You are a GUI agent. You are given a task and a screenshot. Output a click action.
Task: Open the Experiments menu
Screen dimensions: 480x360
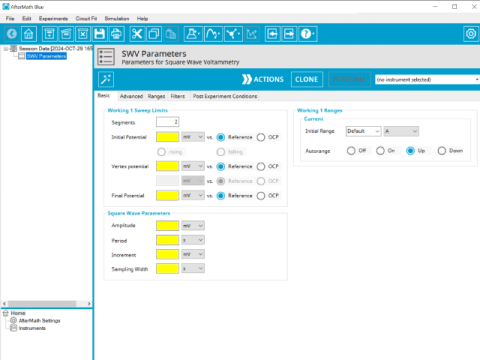click(x=53, y=18)
